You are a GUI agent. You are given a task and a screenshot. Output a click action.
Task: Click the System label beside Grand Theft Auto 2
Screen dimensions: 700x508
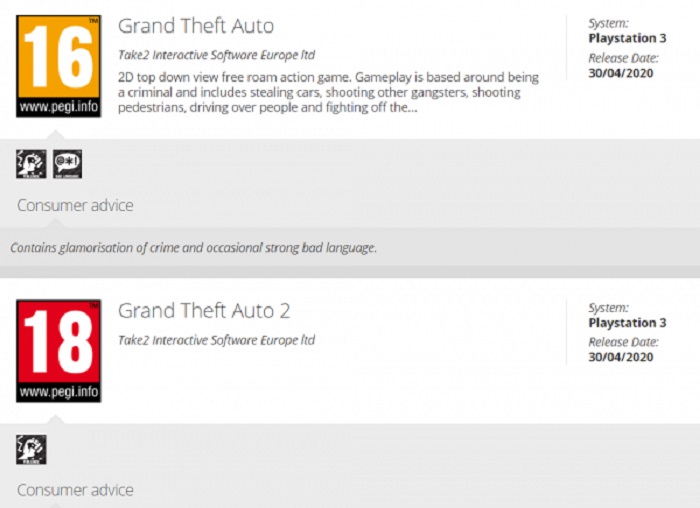608,308
